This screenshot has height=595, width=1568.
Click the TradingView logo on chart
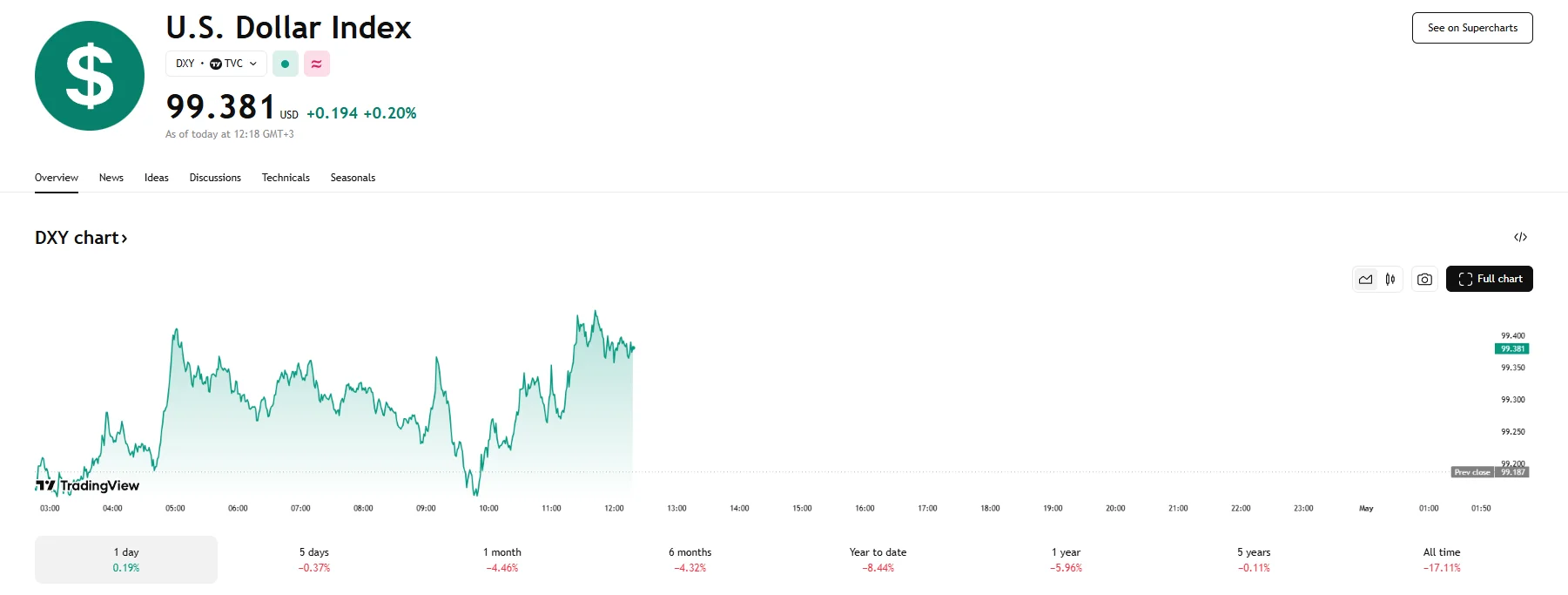point(88,485)
